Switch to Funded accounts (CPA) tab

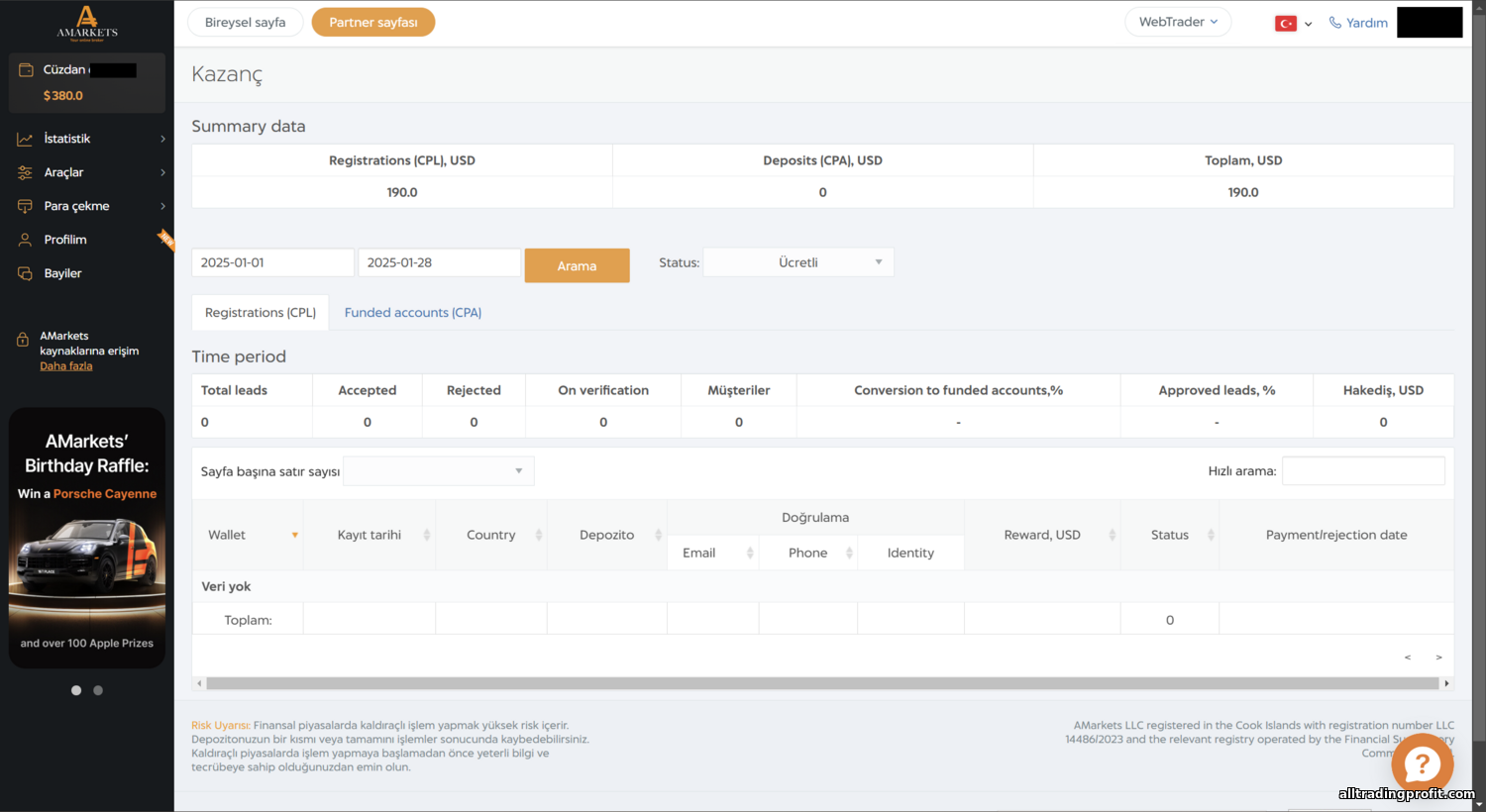tap(413, 313)
